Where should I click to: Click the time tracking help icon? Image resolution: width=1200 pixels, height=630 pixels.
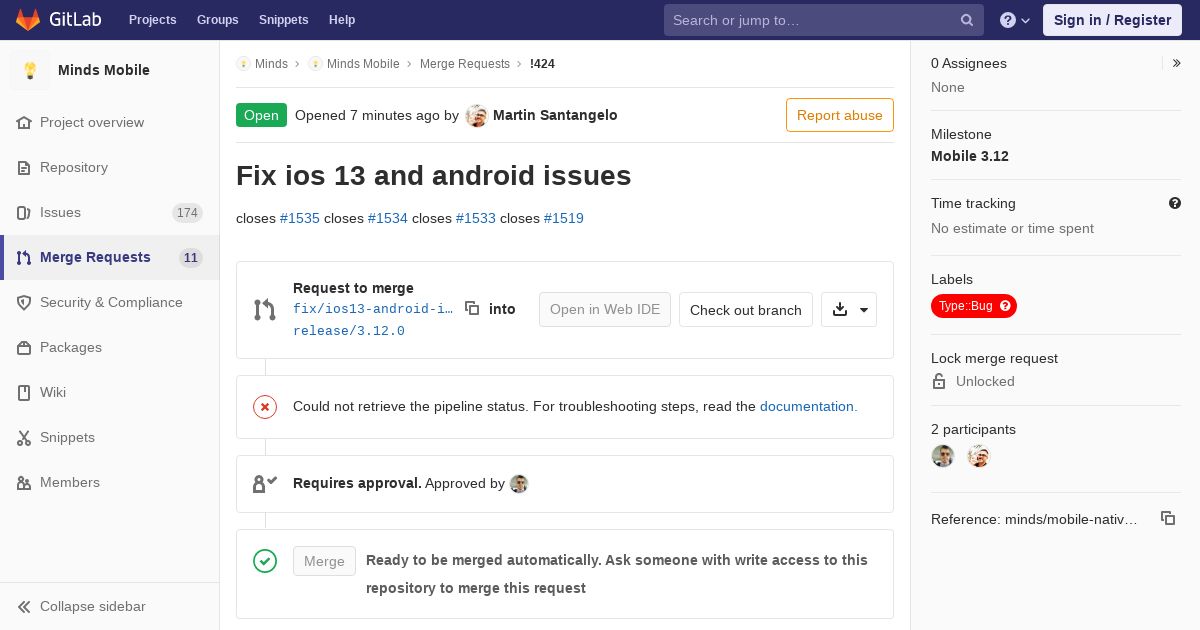pyautogui.click(x=1175, y=203)
